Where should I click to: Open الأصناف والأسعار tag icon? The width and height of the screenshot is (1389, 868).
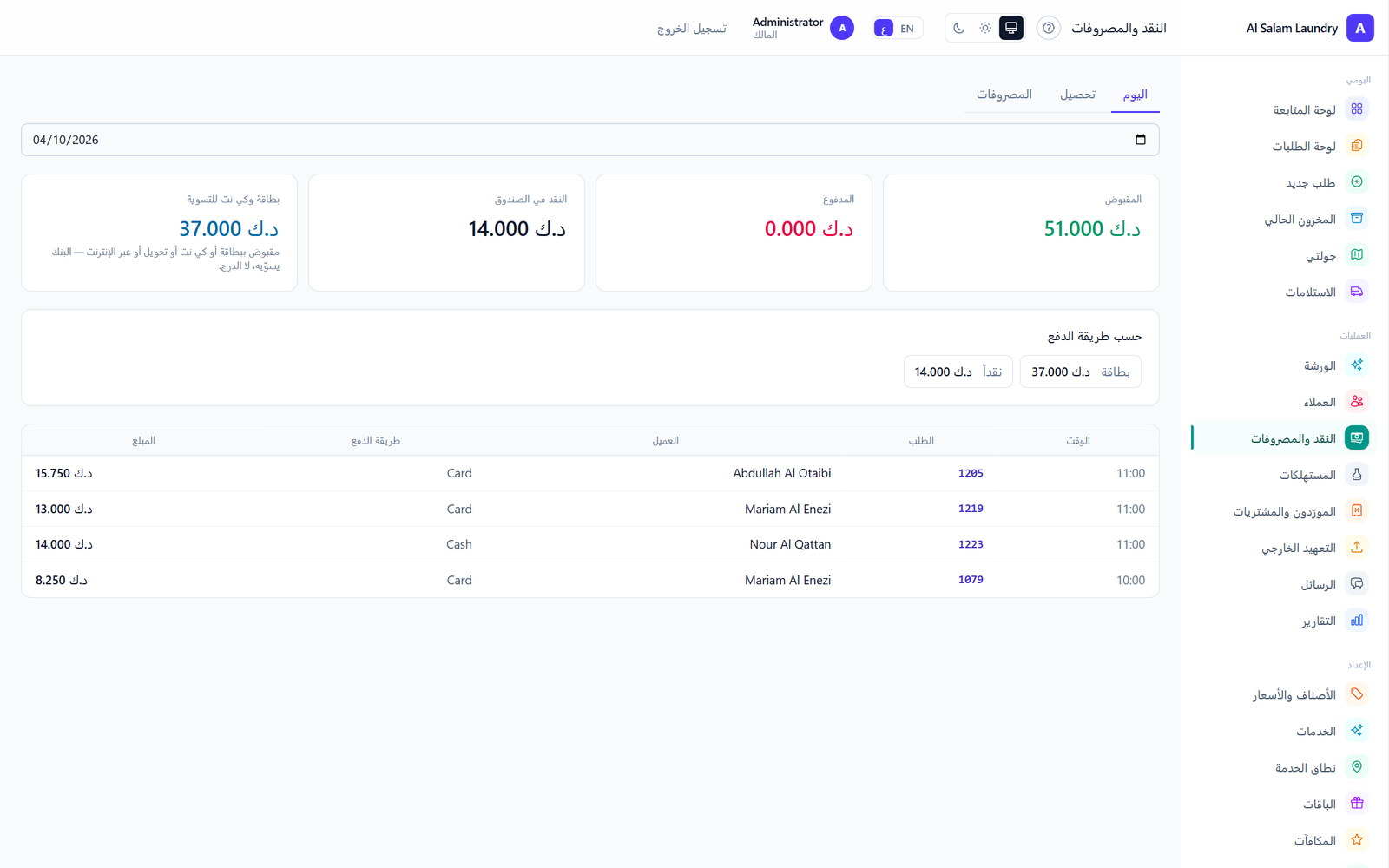1357,694
